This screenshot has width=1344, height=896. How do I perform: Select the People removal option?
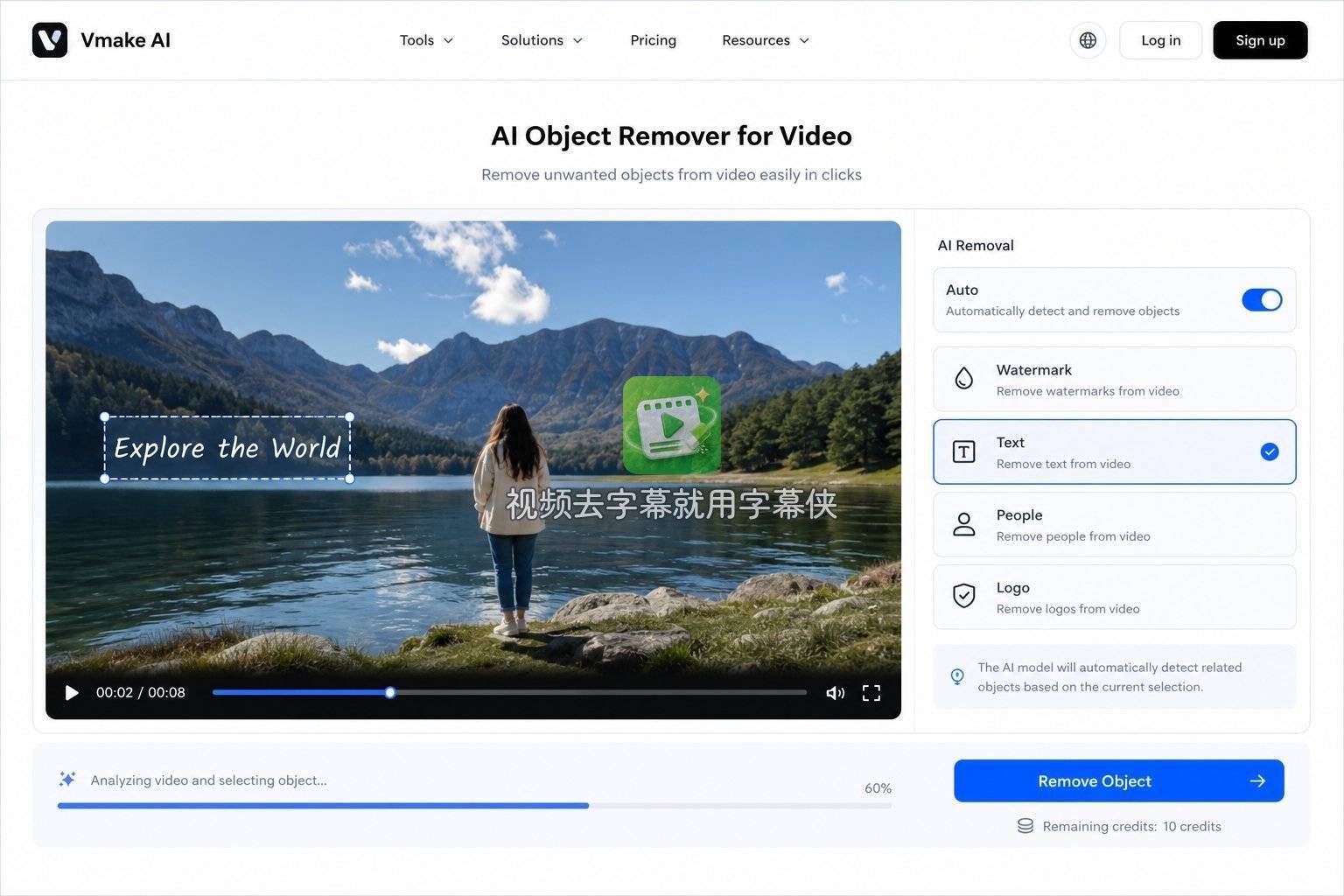click(1114, 524)
